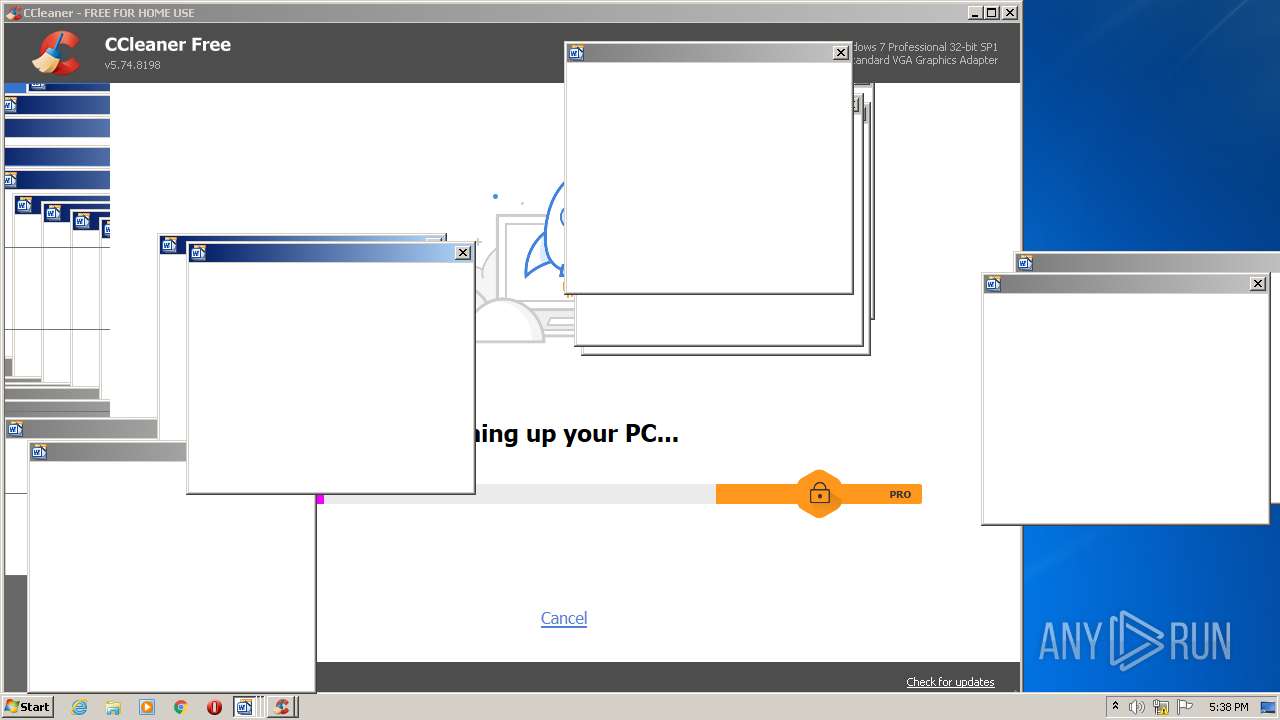The height and width of the screenshot is (720, 1280).
Task: Click the orange lock PRO icon
Action: pyautogui.click(x=819, y=493)
